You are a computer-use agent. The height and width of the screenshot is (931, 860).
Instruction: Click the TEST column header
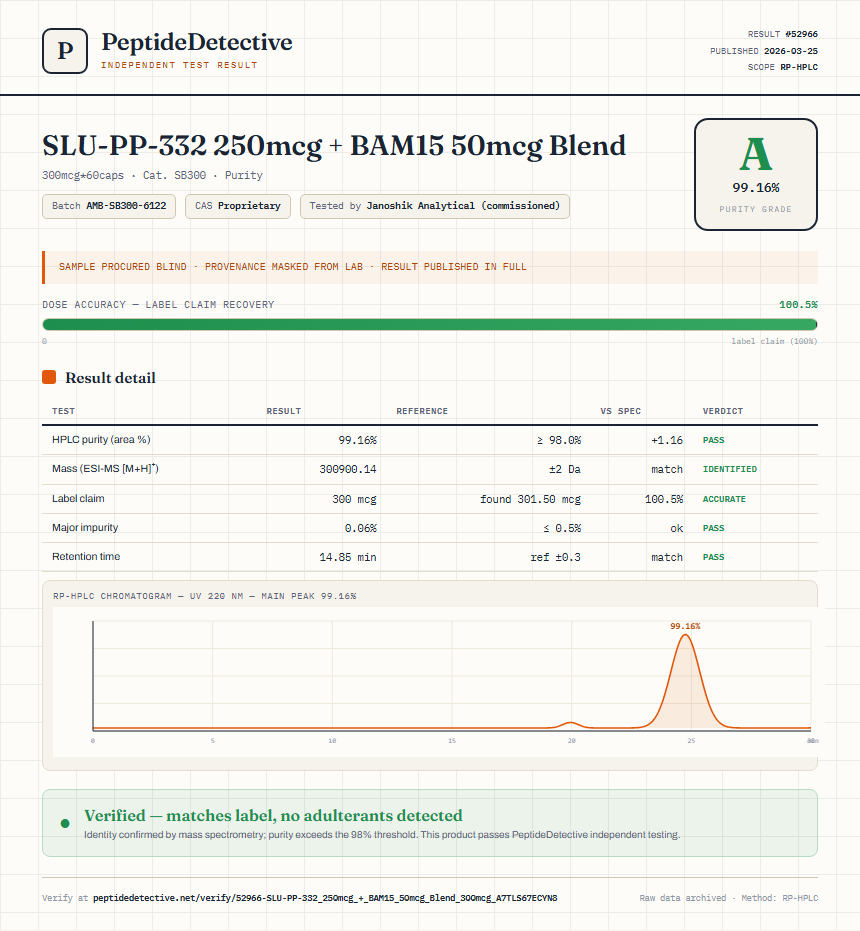tap(64, 411)
